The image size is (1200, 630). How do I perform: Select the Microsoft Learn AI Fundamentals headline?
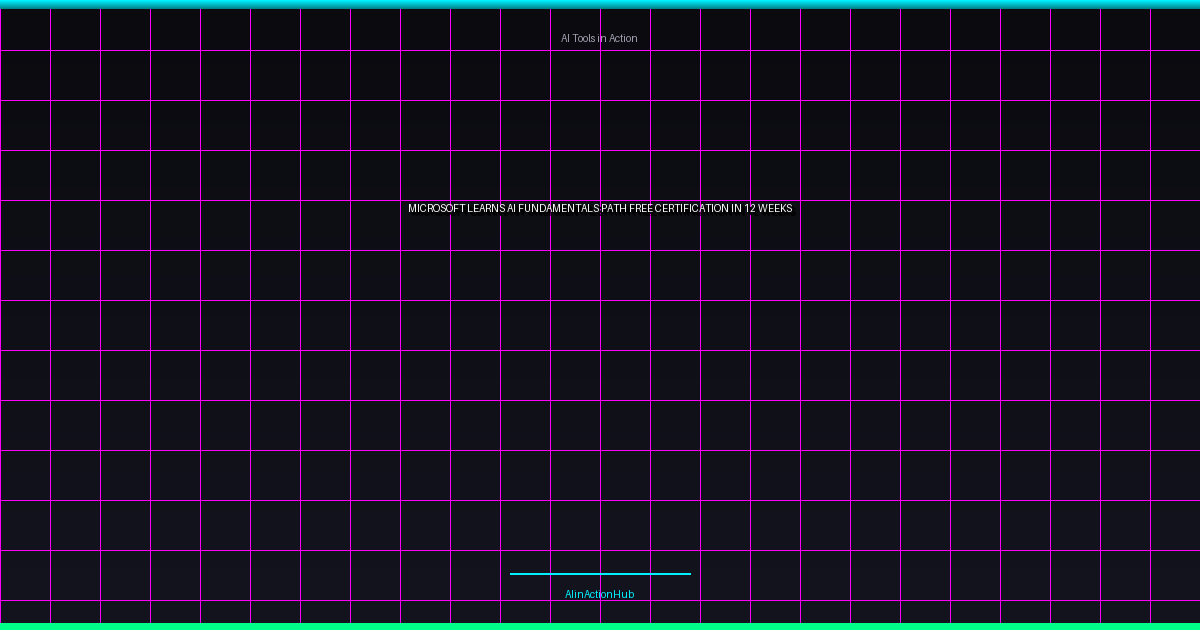[600, 208]
